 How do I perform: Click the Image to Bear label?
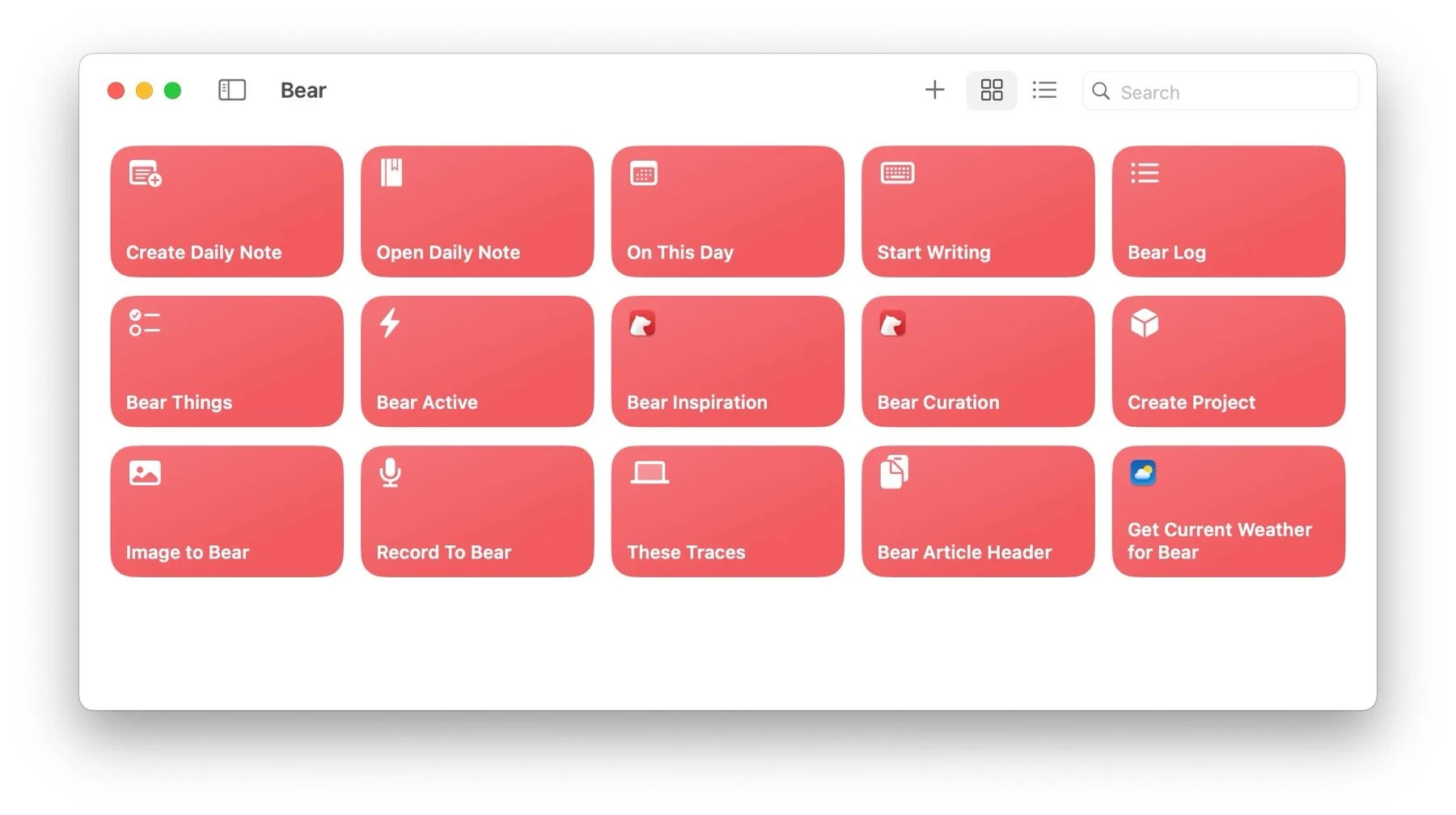pos(188,552)
